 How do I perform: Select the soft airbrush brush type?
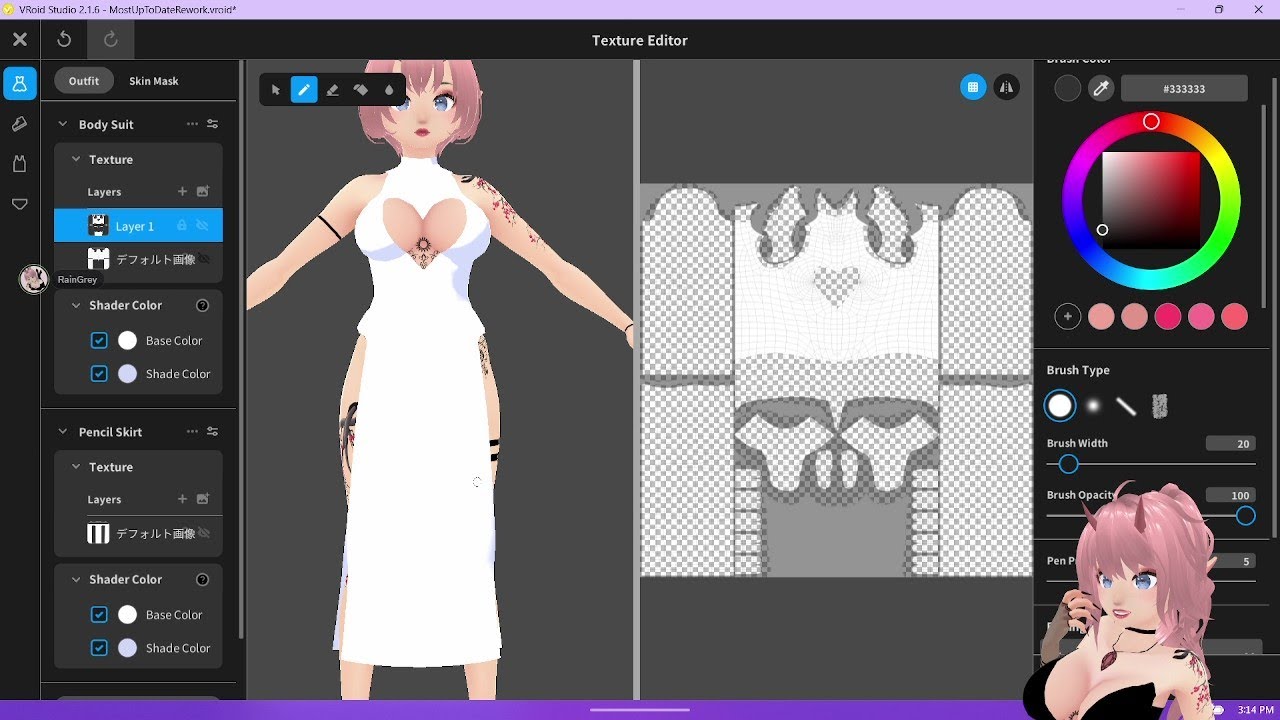pos(1093,406)
